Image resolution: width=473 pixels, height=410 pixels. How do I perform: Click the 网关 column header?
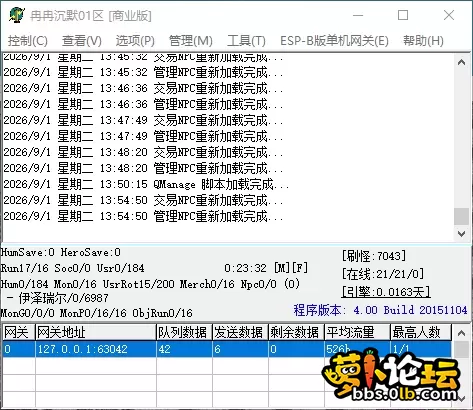[x=19, y=332]
